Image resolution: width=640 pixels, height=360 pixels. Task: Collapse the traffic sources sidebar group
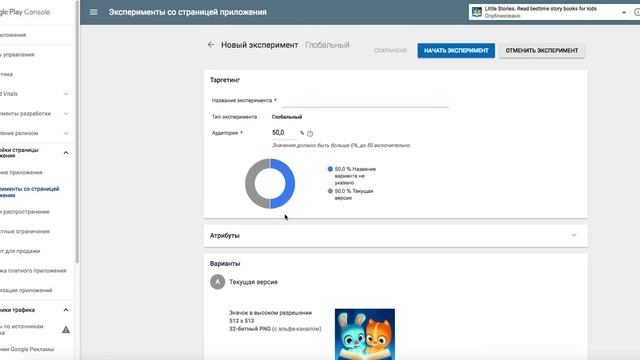click(66, 310)
